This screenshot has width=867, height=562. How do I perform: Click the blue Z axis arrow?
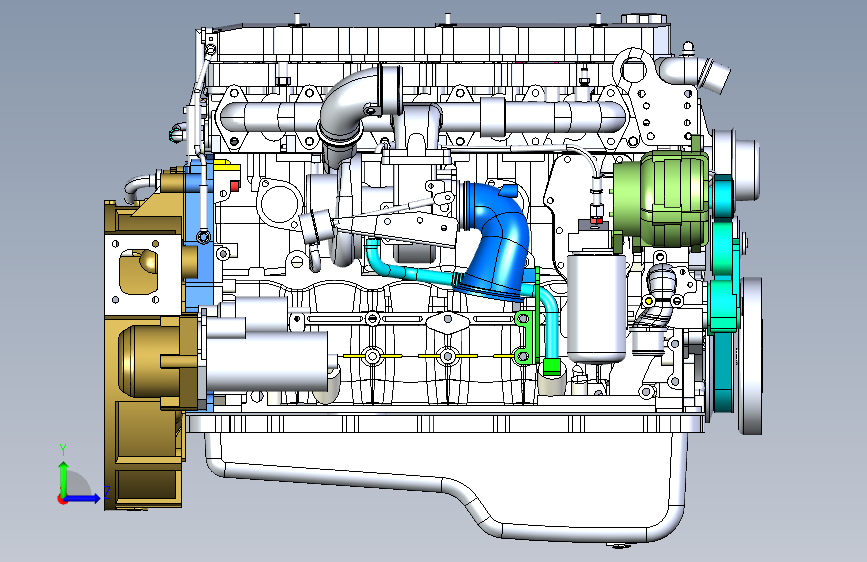point(84,498)
